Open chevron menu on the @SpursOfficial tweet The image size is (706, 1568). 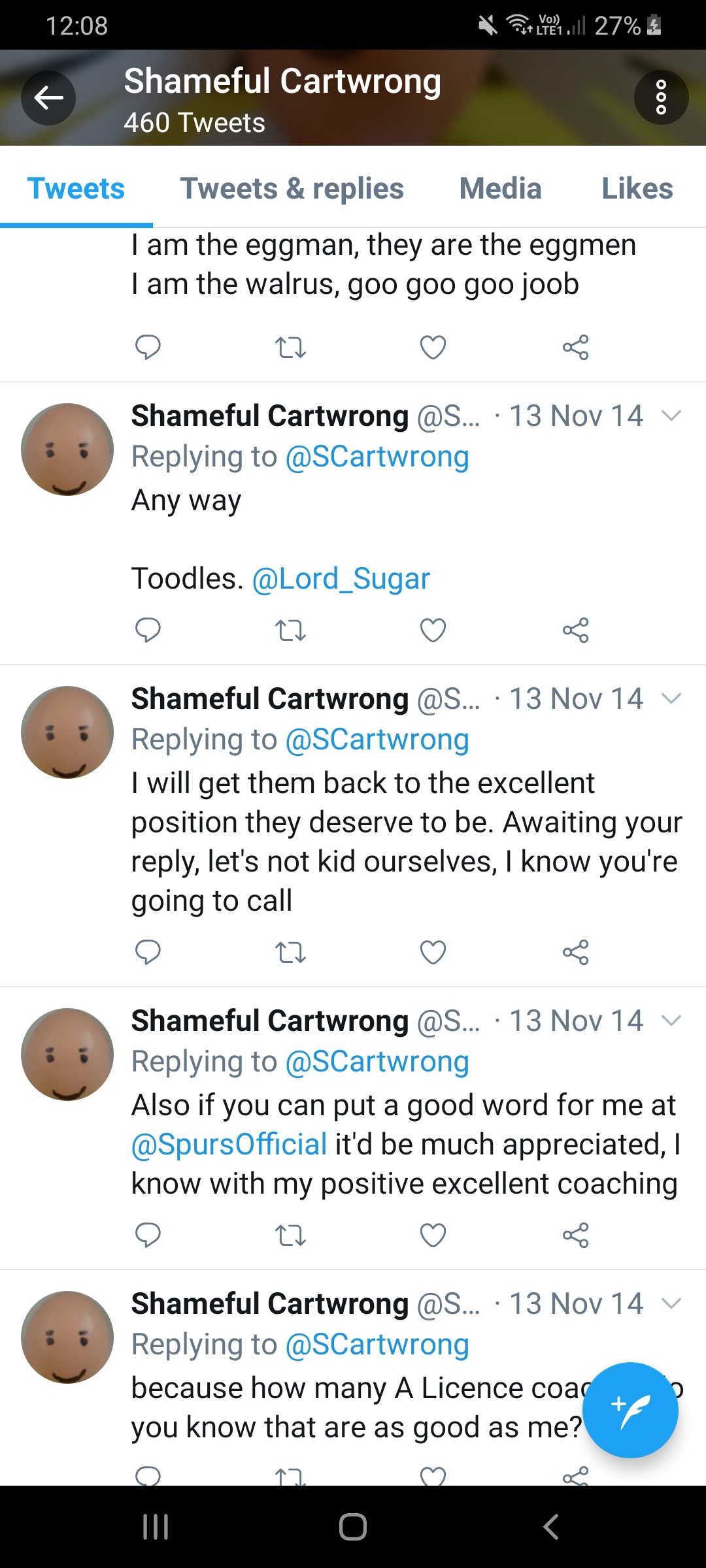click(671, 1021)
